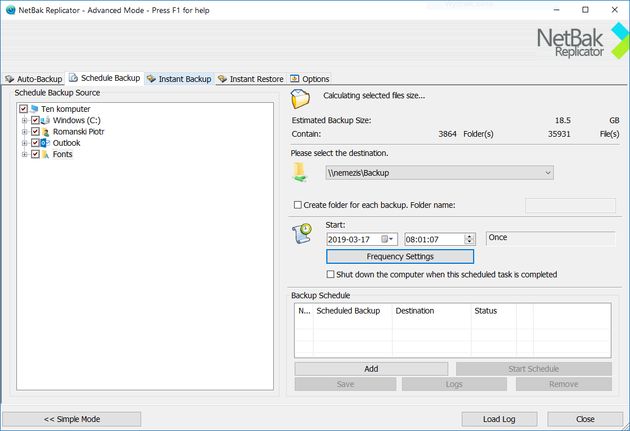Click the Instant Restore tab icon
This screenshot has height=431, width=630.
pyautogui.click(x=222, y=79)
